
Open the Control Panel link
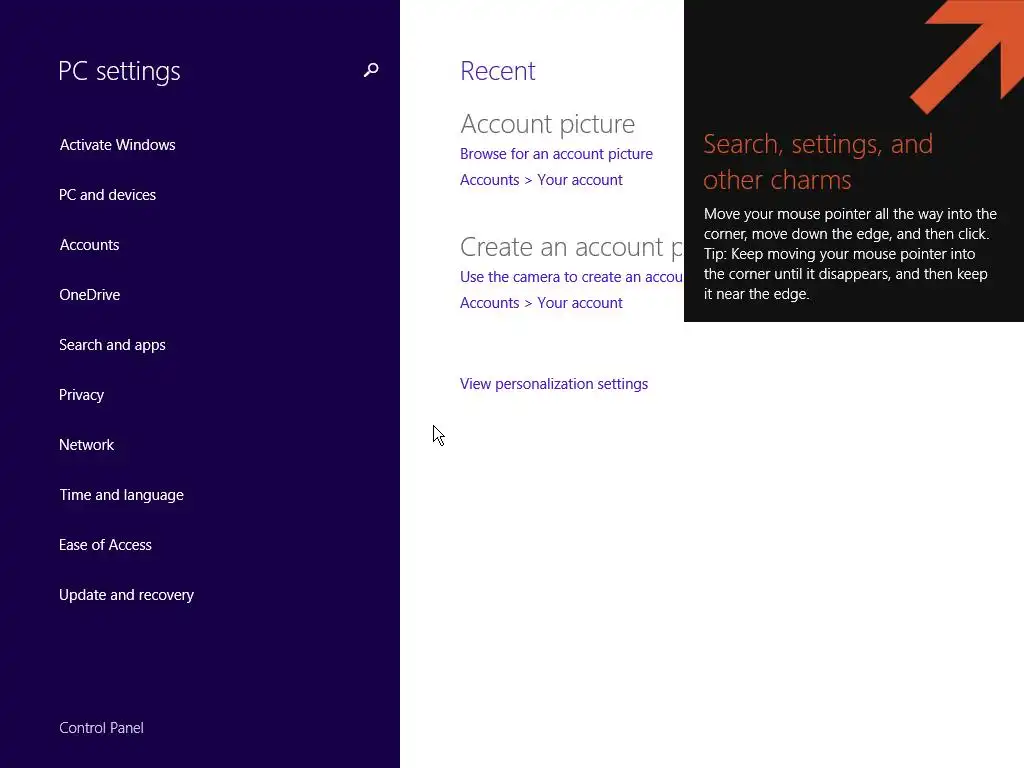(101, 728)
